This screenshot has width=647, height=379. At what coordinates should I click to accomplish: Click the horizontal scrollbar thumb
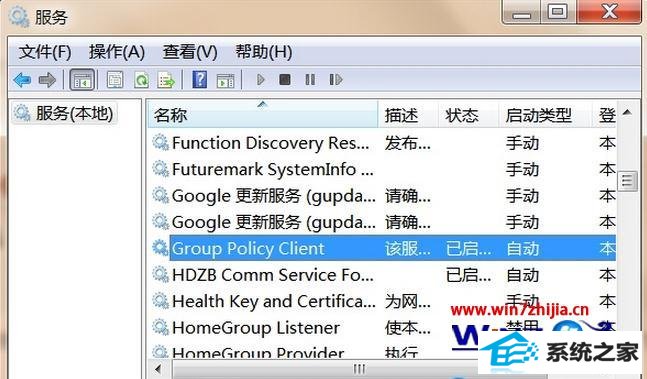[359, 369]
